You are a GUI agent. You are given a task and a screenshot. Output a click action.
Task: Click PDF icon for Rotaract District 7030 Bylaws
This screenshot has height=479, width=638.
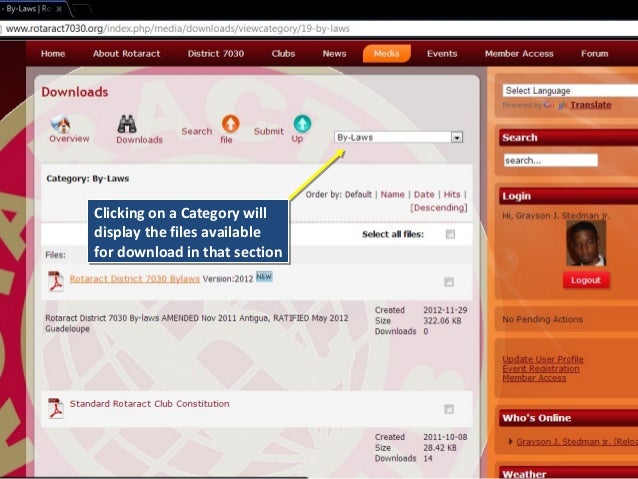point(56,281)
